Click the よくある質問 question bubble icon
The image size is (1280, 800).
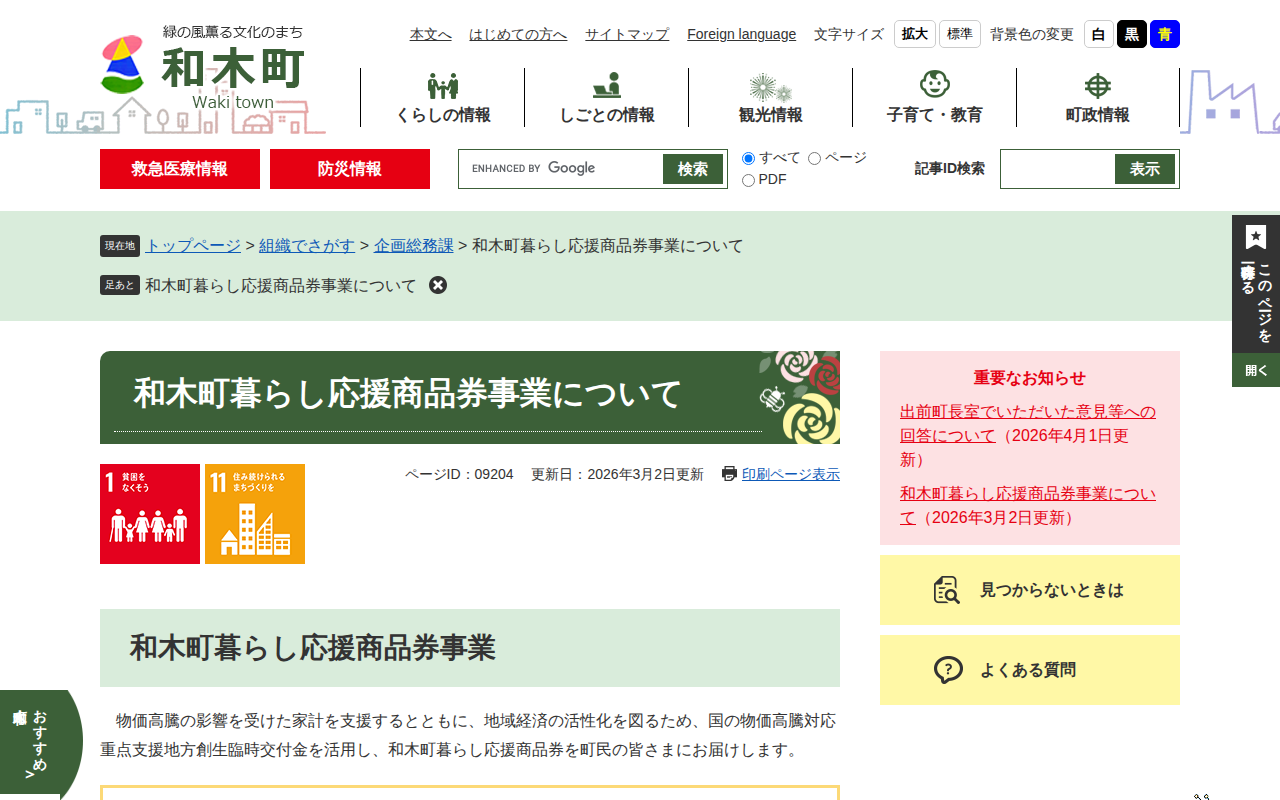[948, 670]
